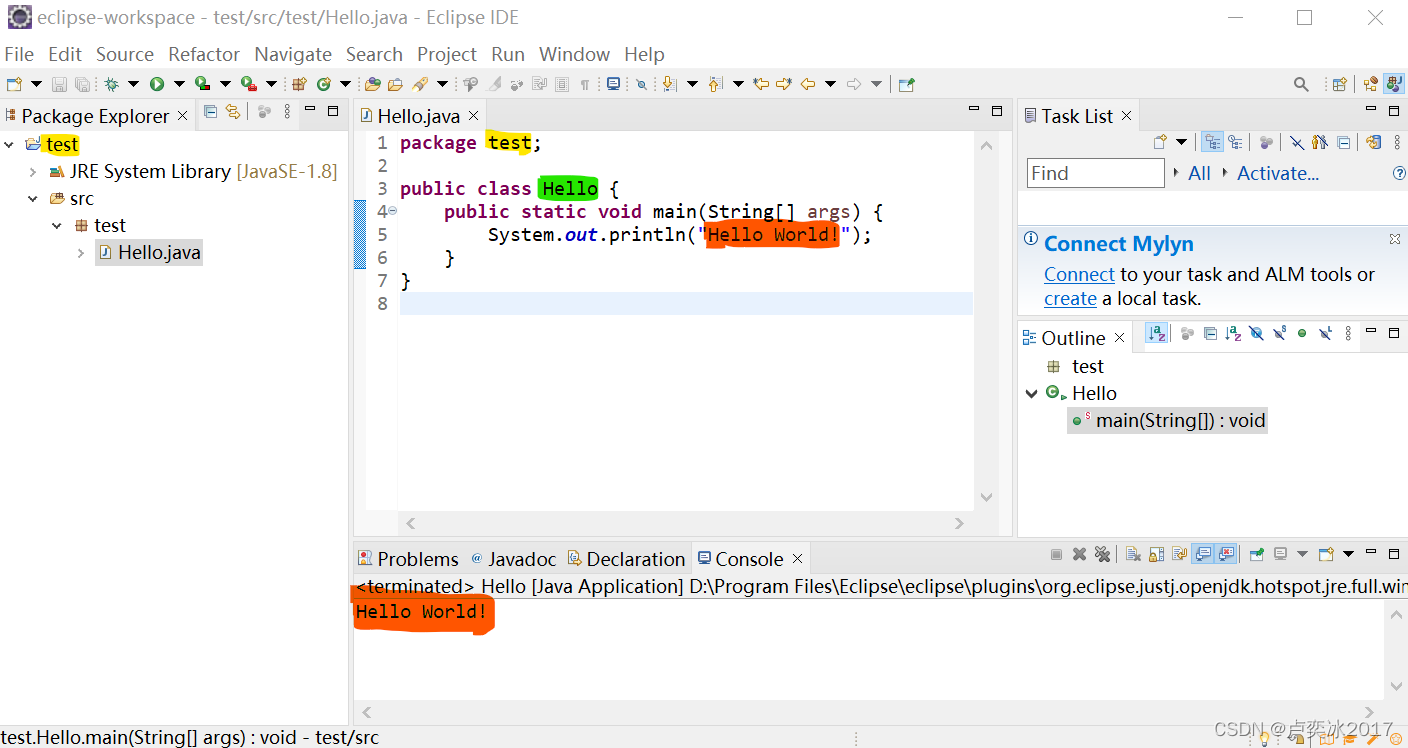Toggle Scroll Lock in Console toolbar

point(1156,554)
